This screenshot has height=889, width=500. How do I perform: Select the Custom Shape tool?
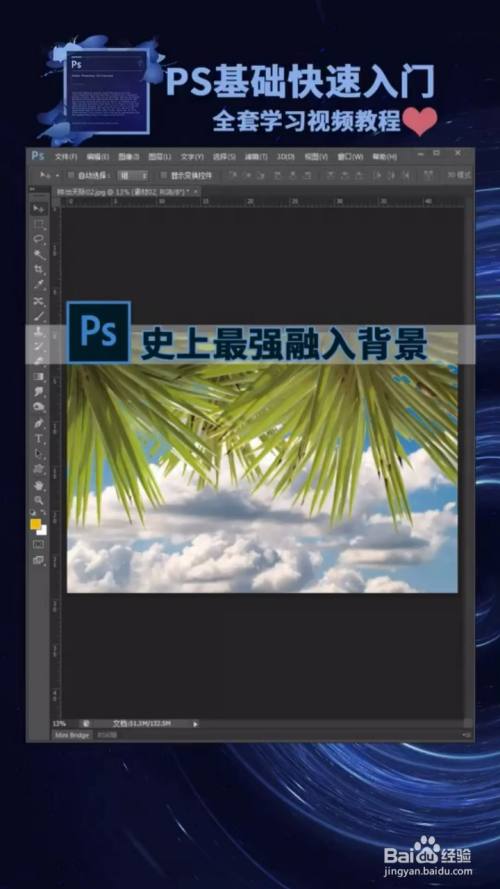coord(39,469)
